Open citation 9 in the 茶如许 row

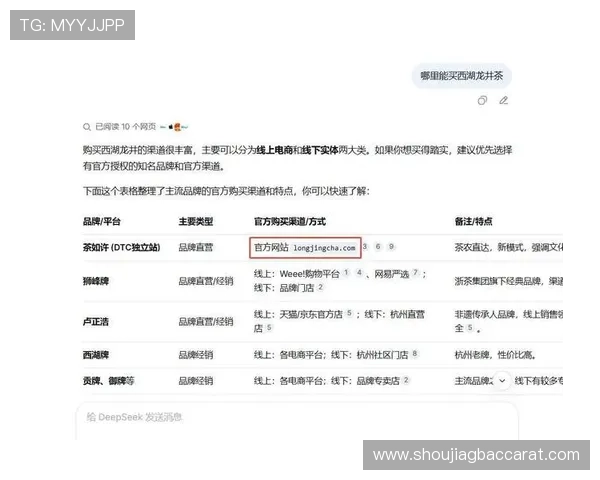click(391, 247)
